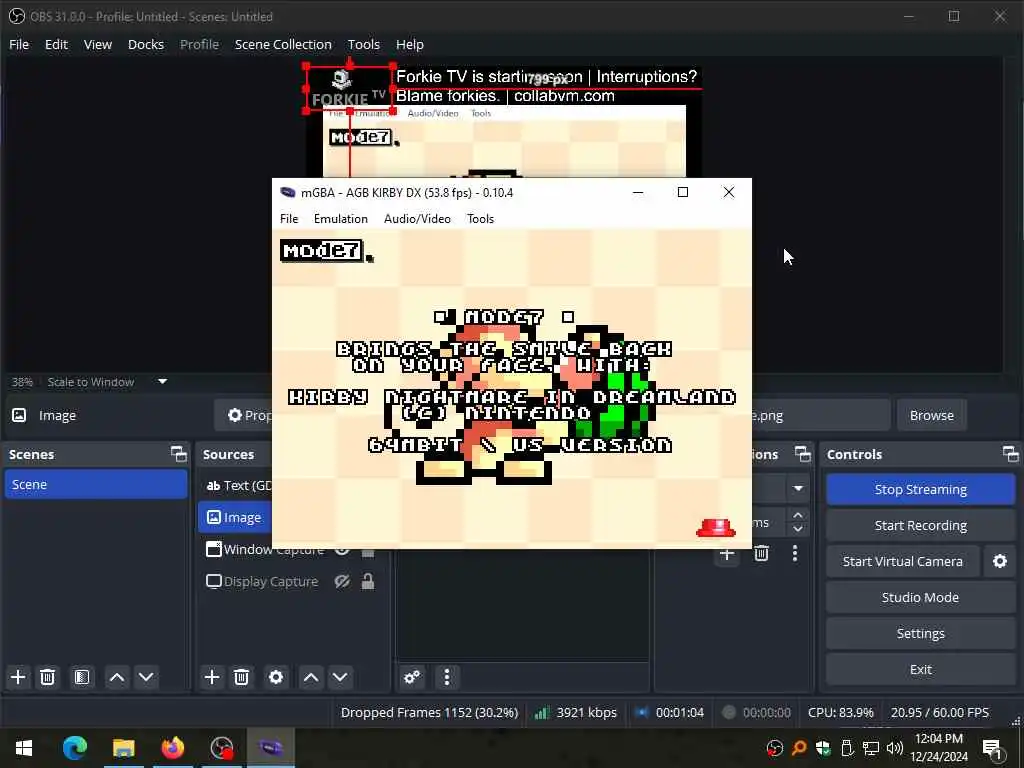
Task: Open mGBA Emulation menu
Action: pos(340,219)
